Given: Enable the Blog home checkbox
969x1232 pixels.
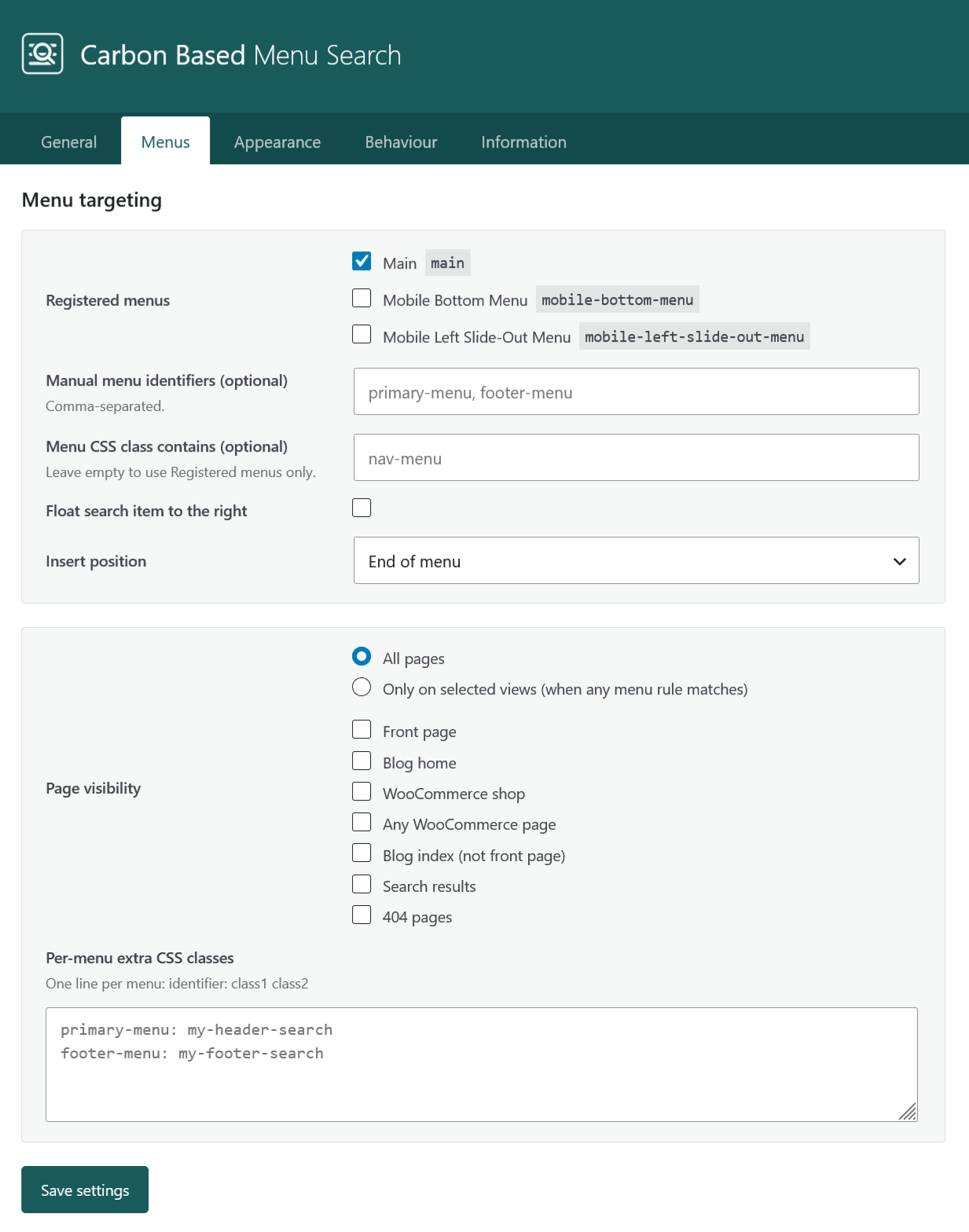Looking at the screenshot, I should click(x=362, y=761).
